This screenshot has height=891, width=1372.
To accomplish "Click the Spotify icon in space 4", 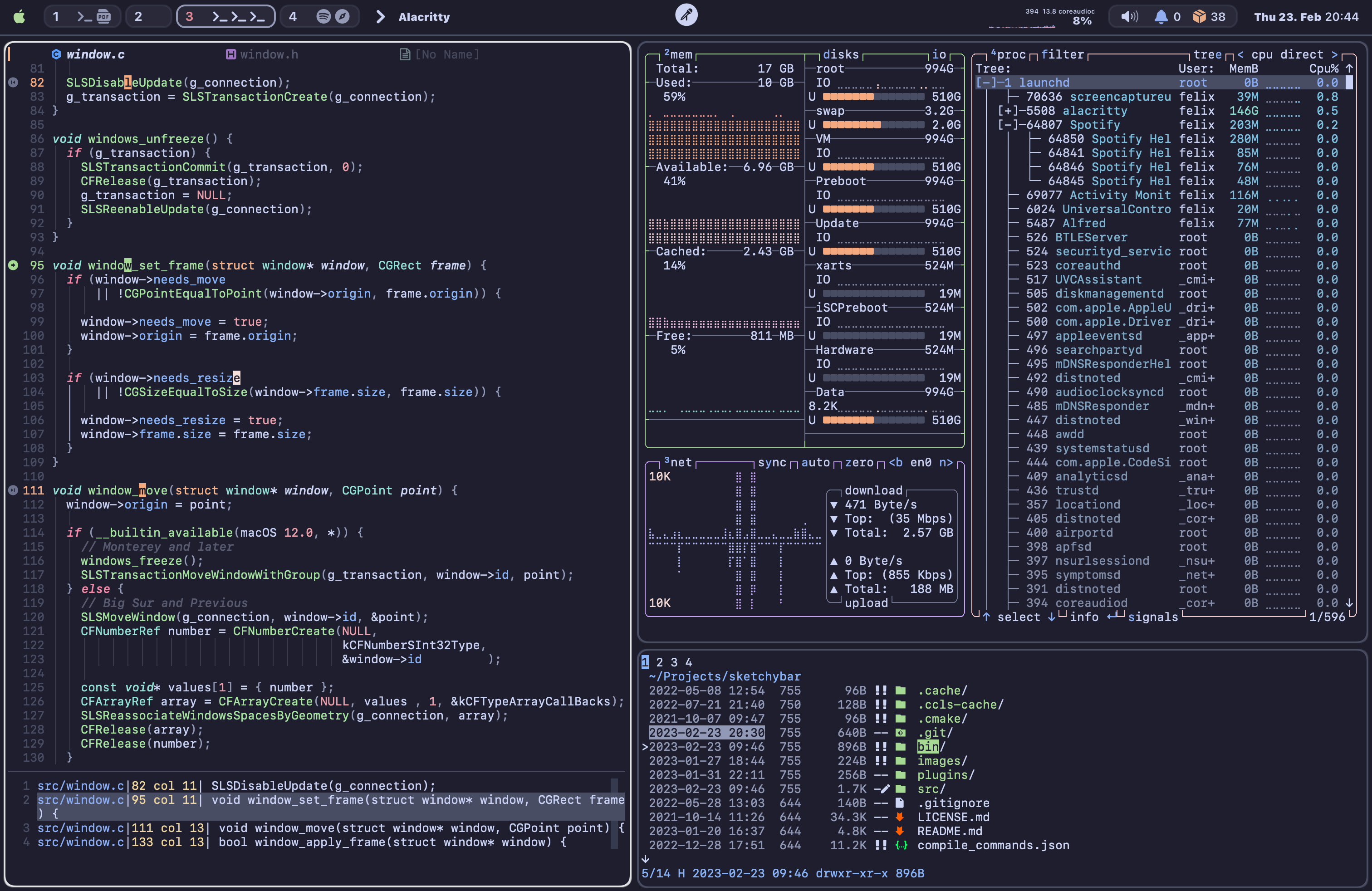I will [323, 17].
